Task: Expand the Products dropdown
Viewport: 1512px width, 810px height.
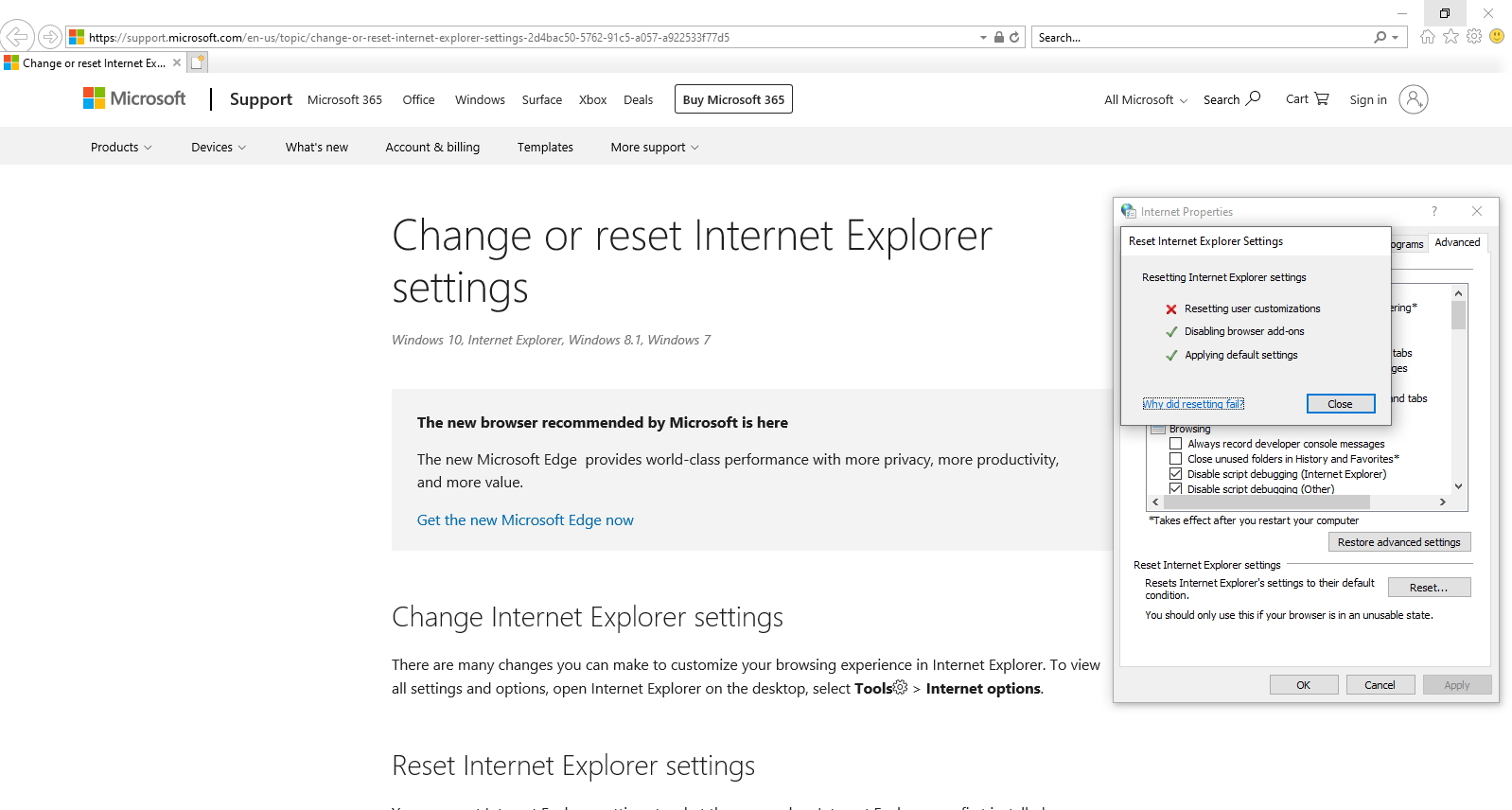Action: tap(121, 147)
